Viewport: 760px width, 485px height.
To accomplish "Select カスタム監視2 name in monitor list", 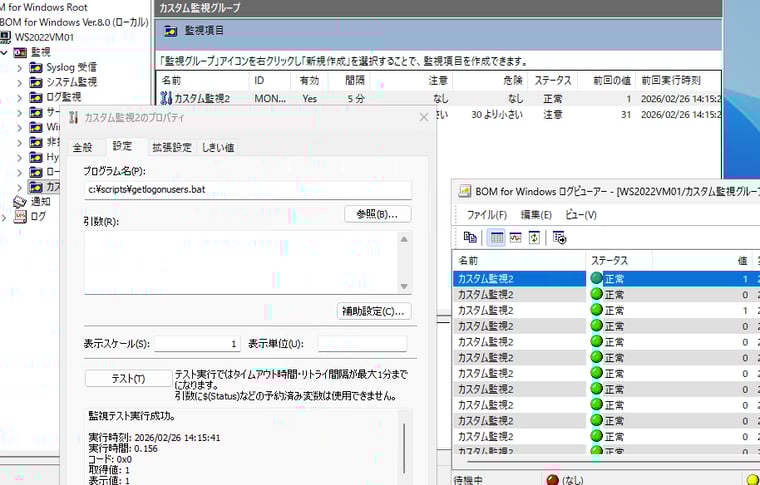I will [x=202, y=99].
